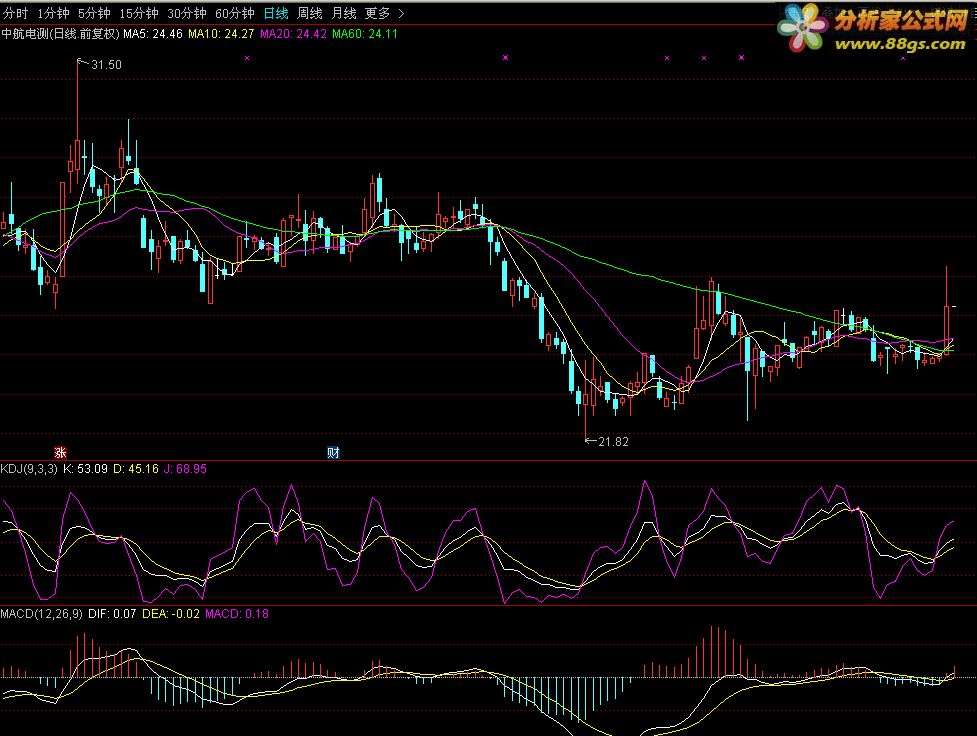Click the KDJ(9,3,3) indicator title
Viewport: 977px width, 736px height.
(29, 469)
